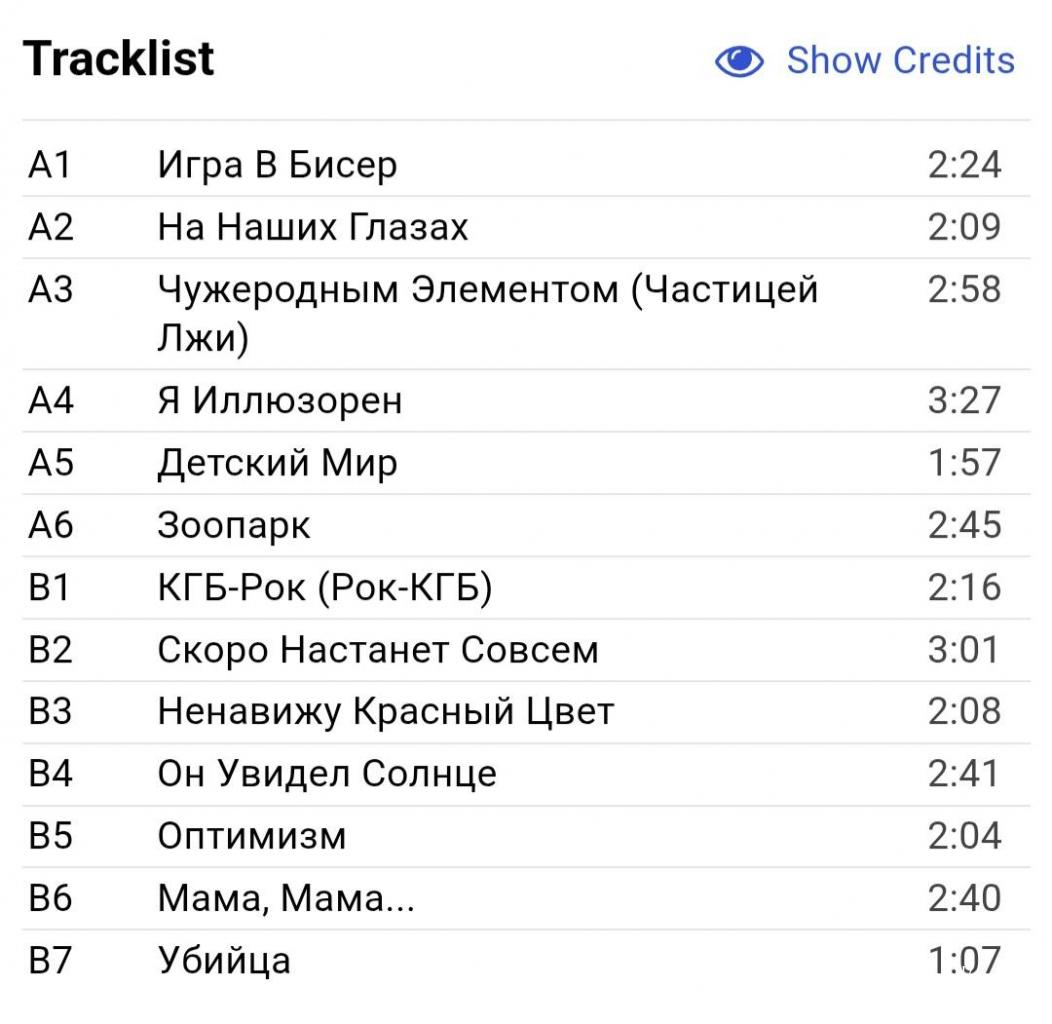Open the Show Credits link
This screenshot has width=1052, height=1024.
(900, 60)
